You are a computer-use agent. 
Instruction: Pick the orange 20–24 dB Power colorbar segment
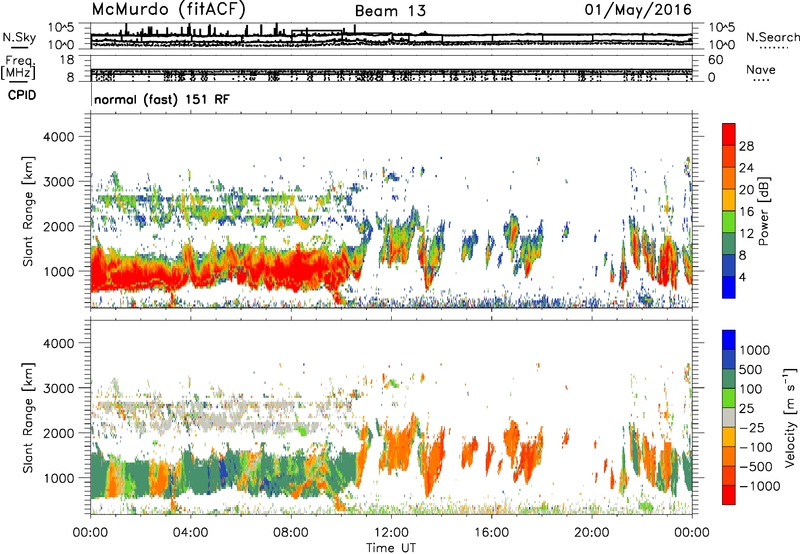point(729,178)
